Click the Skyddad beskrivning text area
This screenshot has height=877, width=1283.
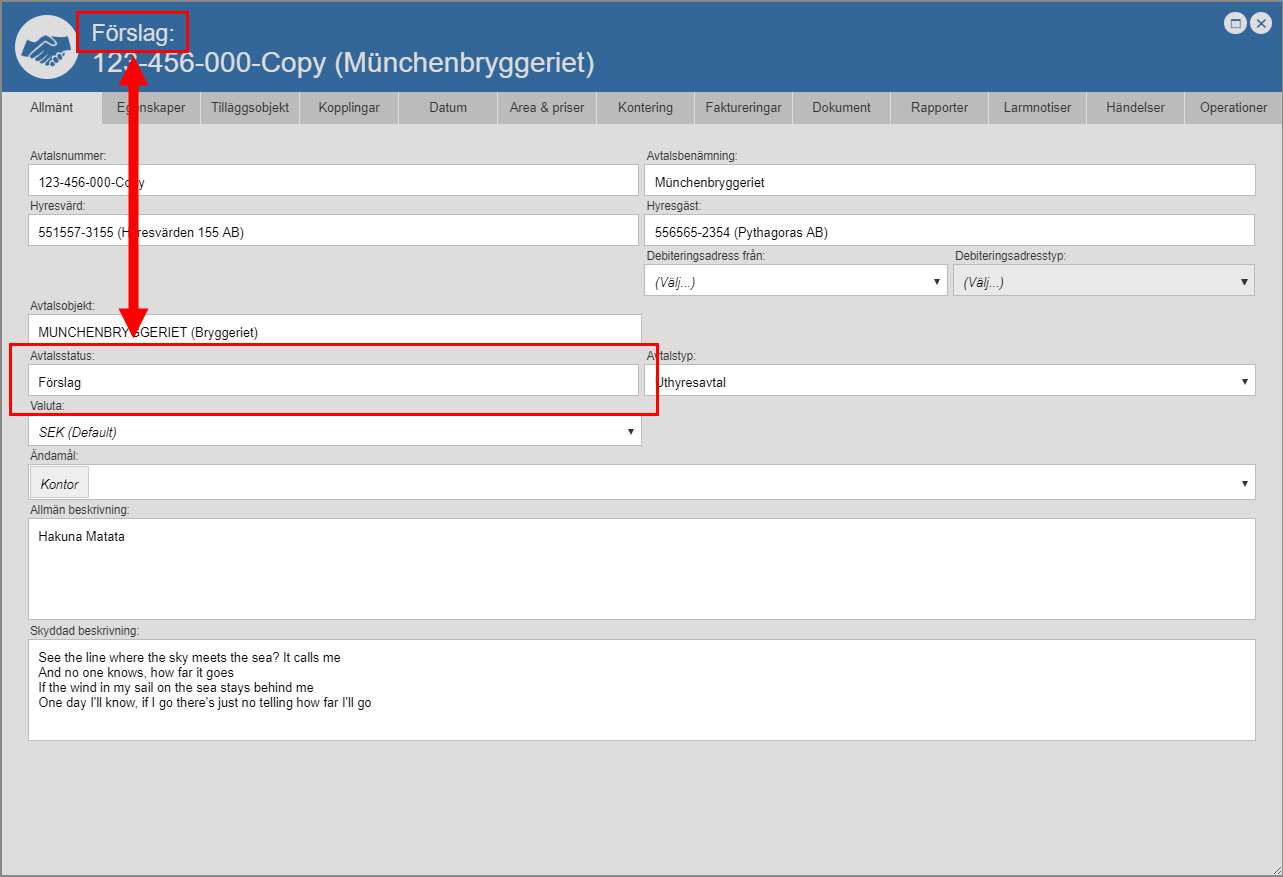tap(640, 690)
